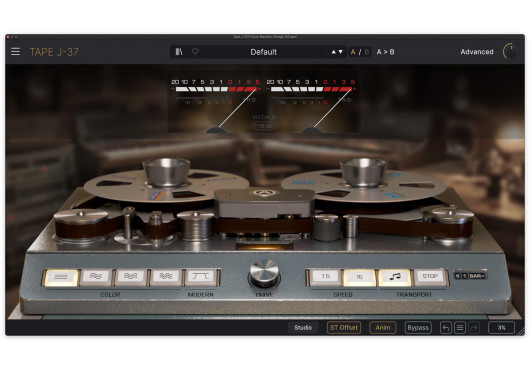
Task: Favorite the preset with the heart icon
Action: [195, 52]
